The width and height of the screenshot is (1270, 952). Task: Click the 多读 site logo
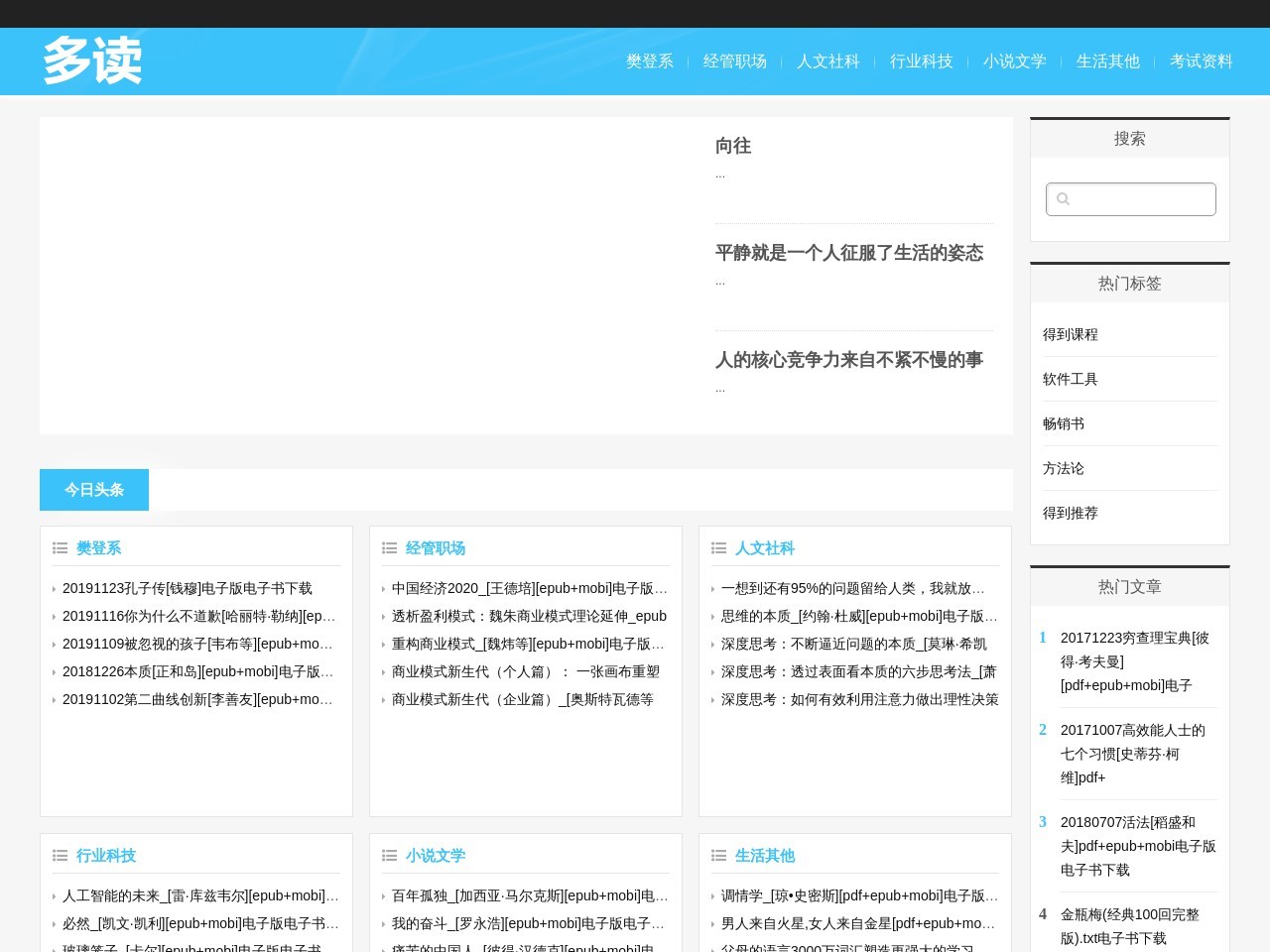pos(92,61)
